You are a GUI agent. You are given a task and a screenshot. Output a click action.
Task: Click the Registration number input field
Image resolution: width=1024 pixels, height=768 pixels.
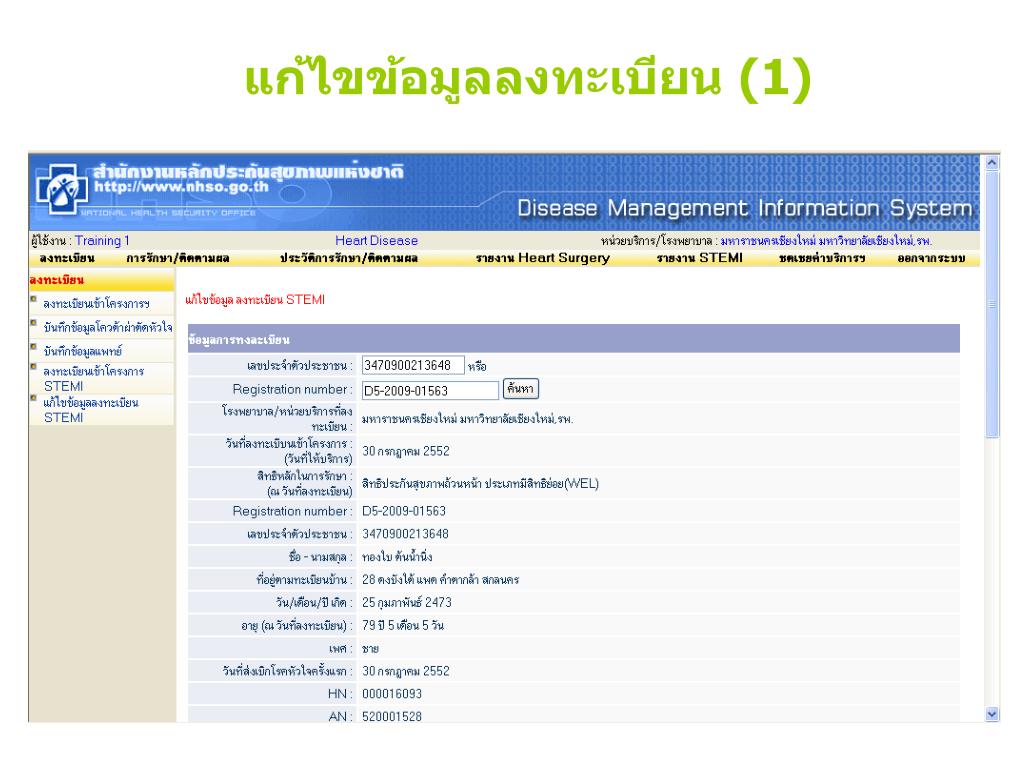(x=430, y=391)
